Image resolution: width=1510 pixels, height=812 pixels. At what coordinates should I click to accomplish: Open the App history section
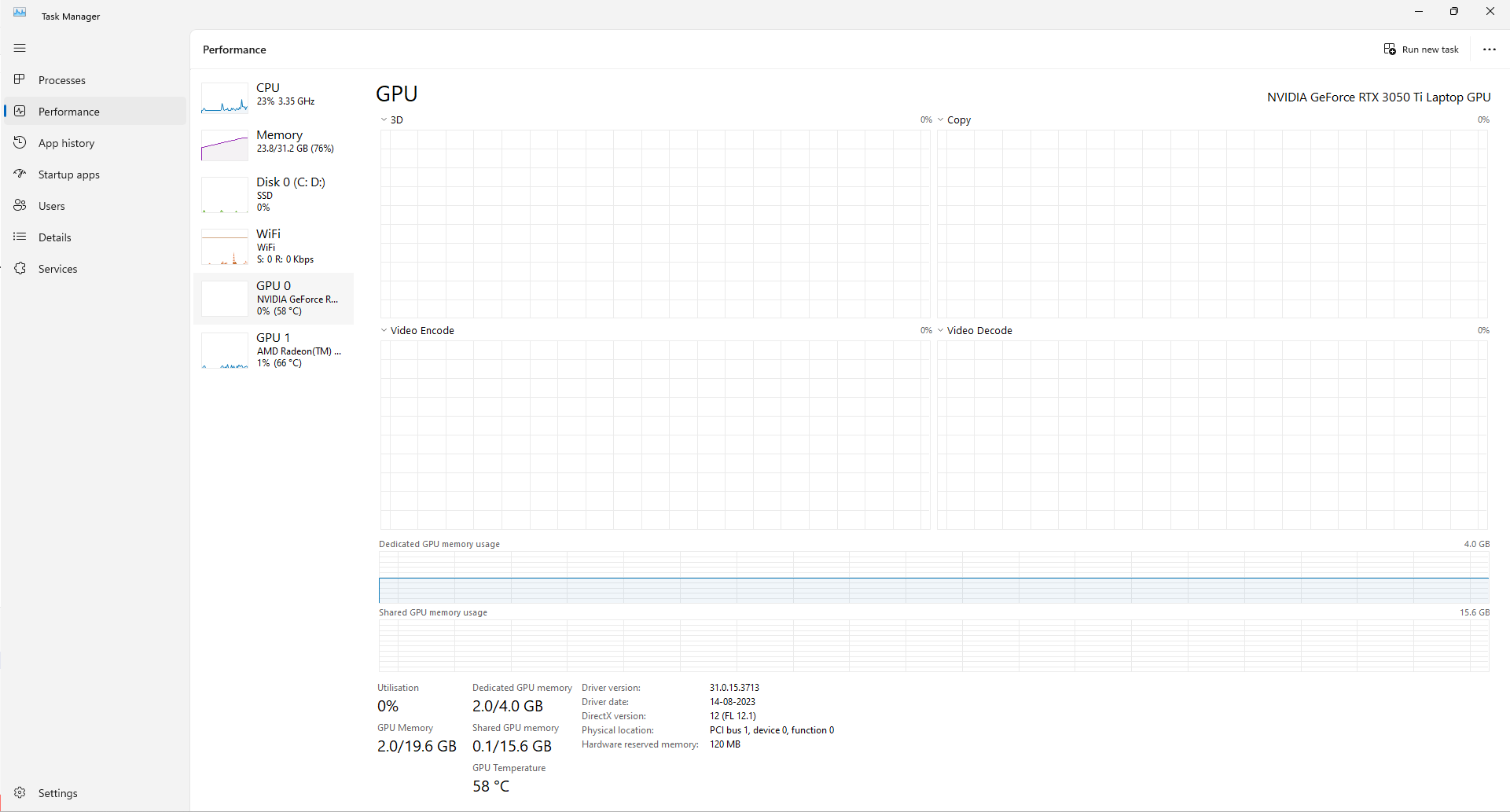pyautogui.click(x=66, y=142)
